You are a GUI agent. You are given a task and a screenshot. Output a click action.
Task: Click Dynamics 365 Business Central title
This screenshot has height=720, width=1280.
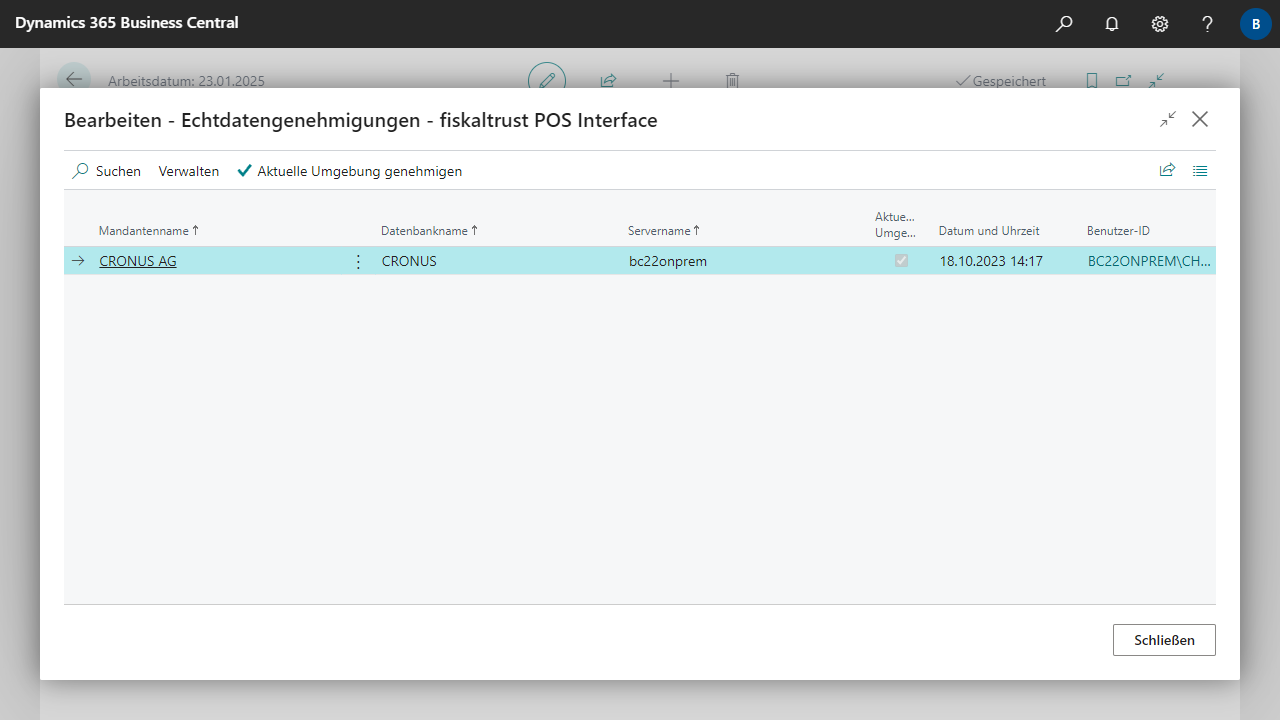pos(126,23)
